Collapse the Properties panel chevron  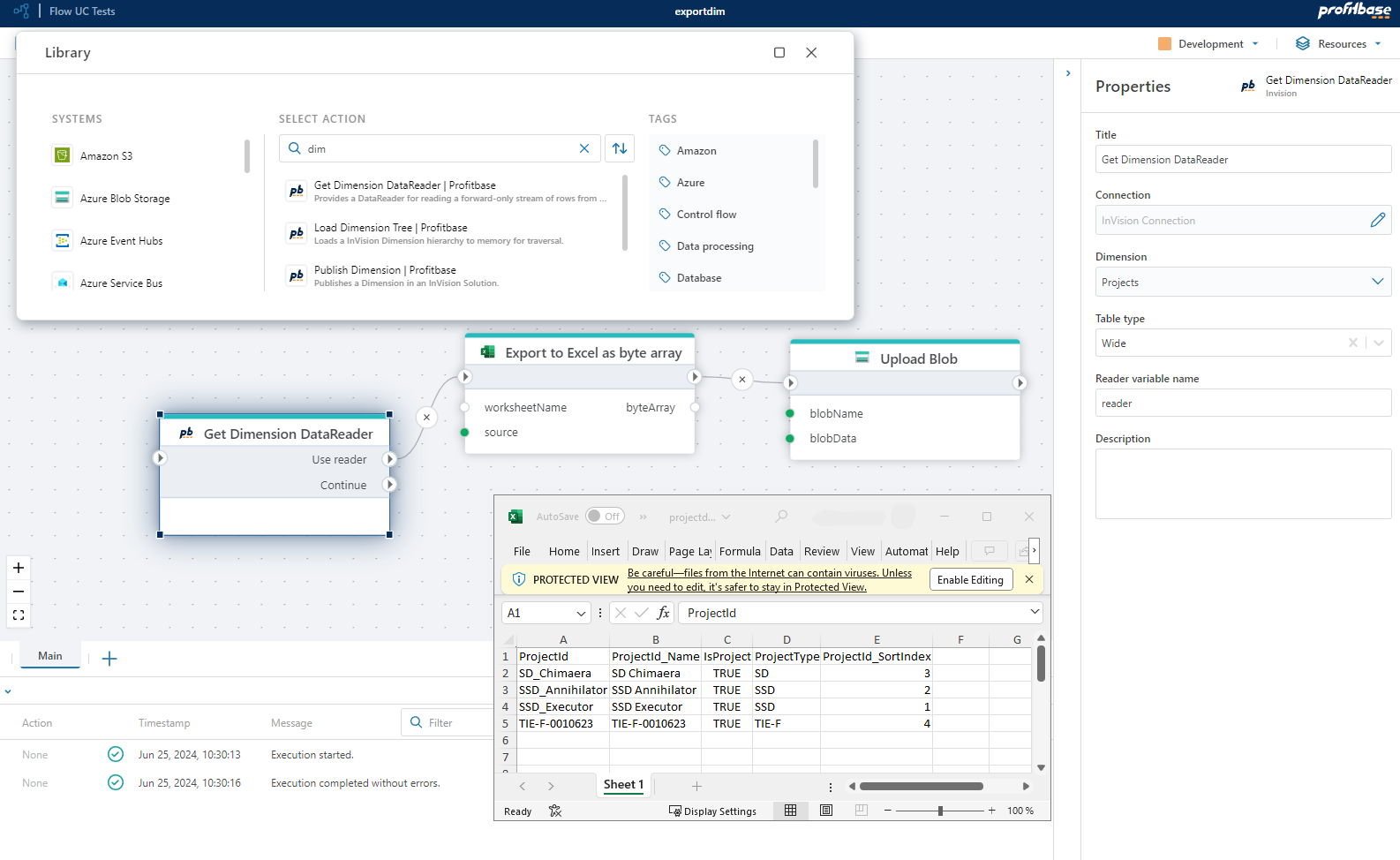click(1068, 73)
